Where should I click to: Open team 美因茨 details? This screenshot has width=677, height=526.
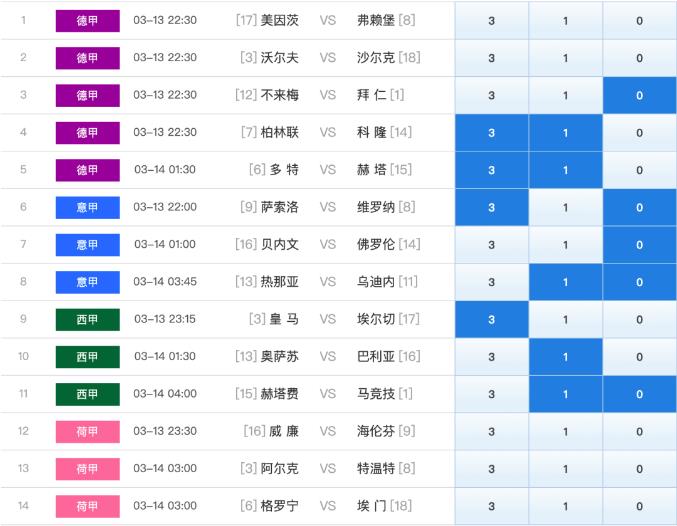[279, 20]
